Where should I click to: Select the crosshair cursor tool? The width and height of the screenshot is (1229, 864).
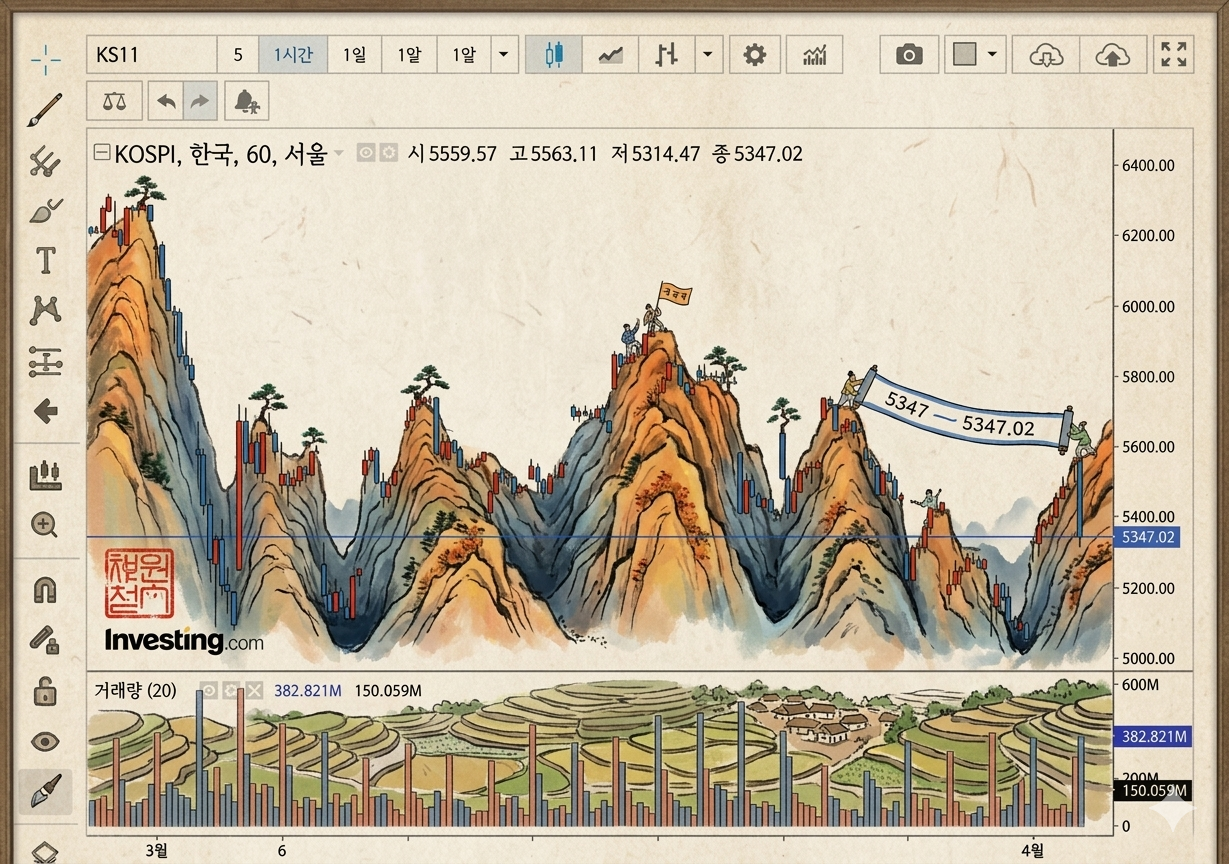[x=45, y=59]
